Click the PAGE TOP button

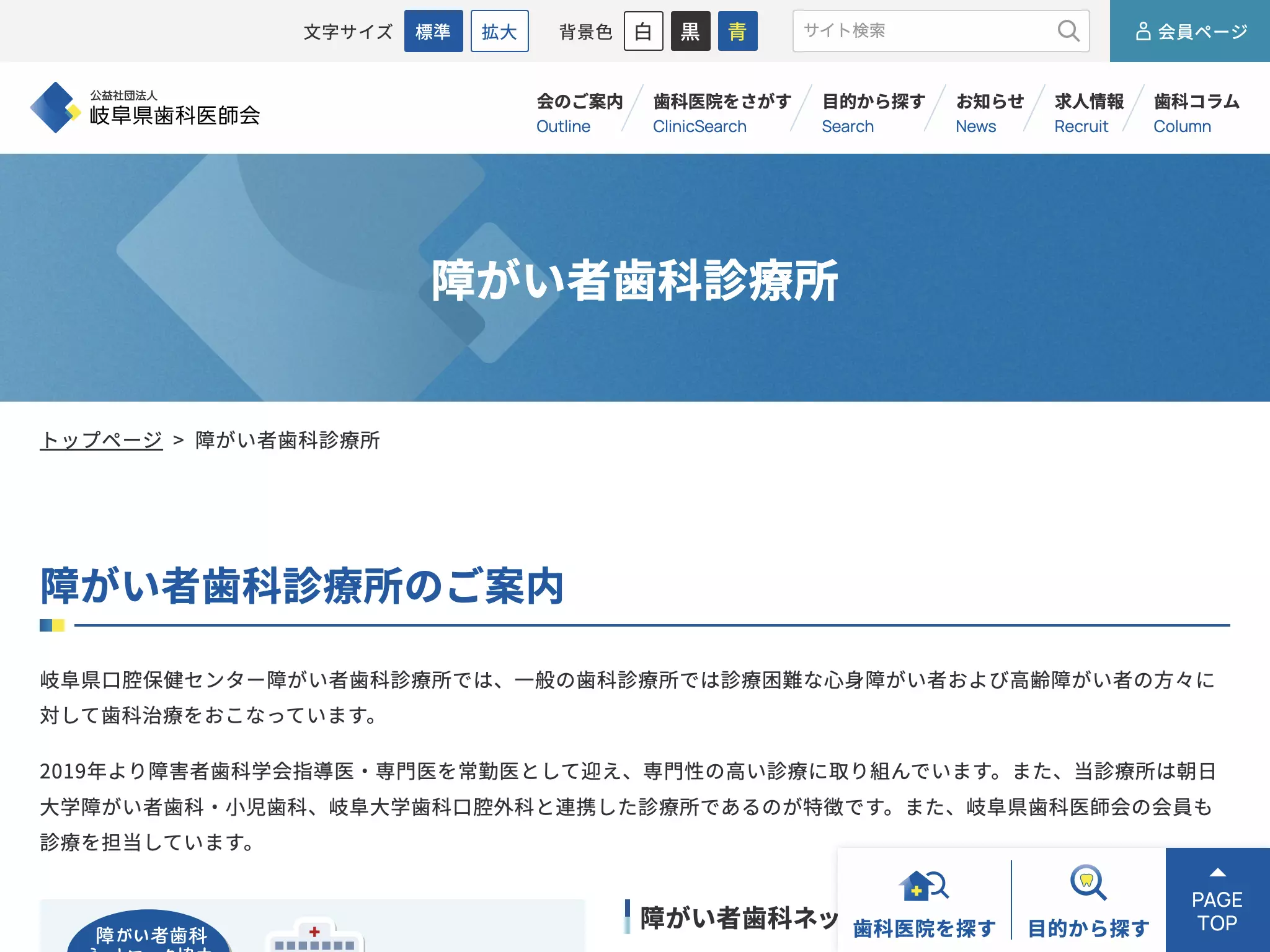pyautogui.click(x=1217, y=900)
